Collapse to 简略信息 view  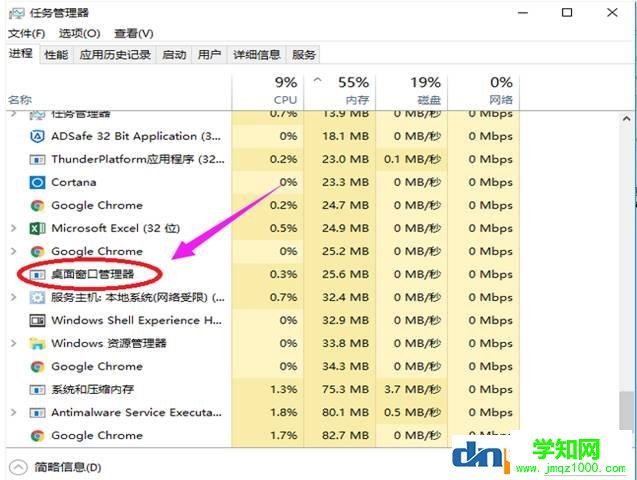point(55,467)
